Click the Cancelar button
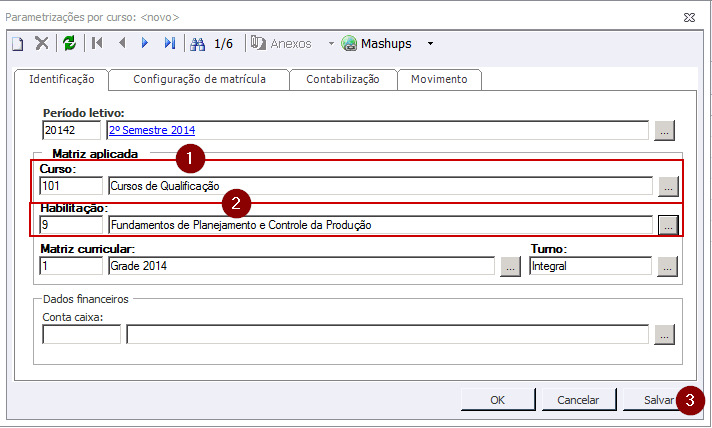This screenshot has height=428, width=712. [x=577, y=400]
